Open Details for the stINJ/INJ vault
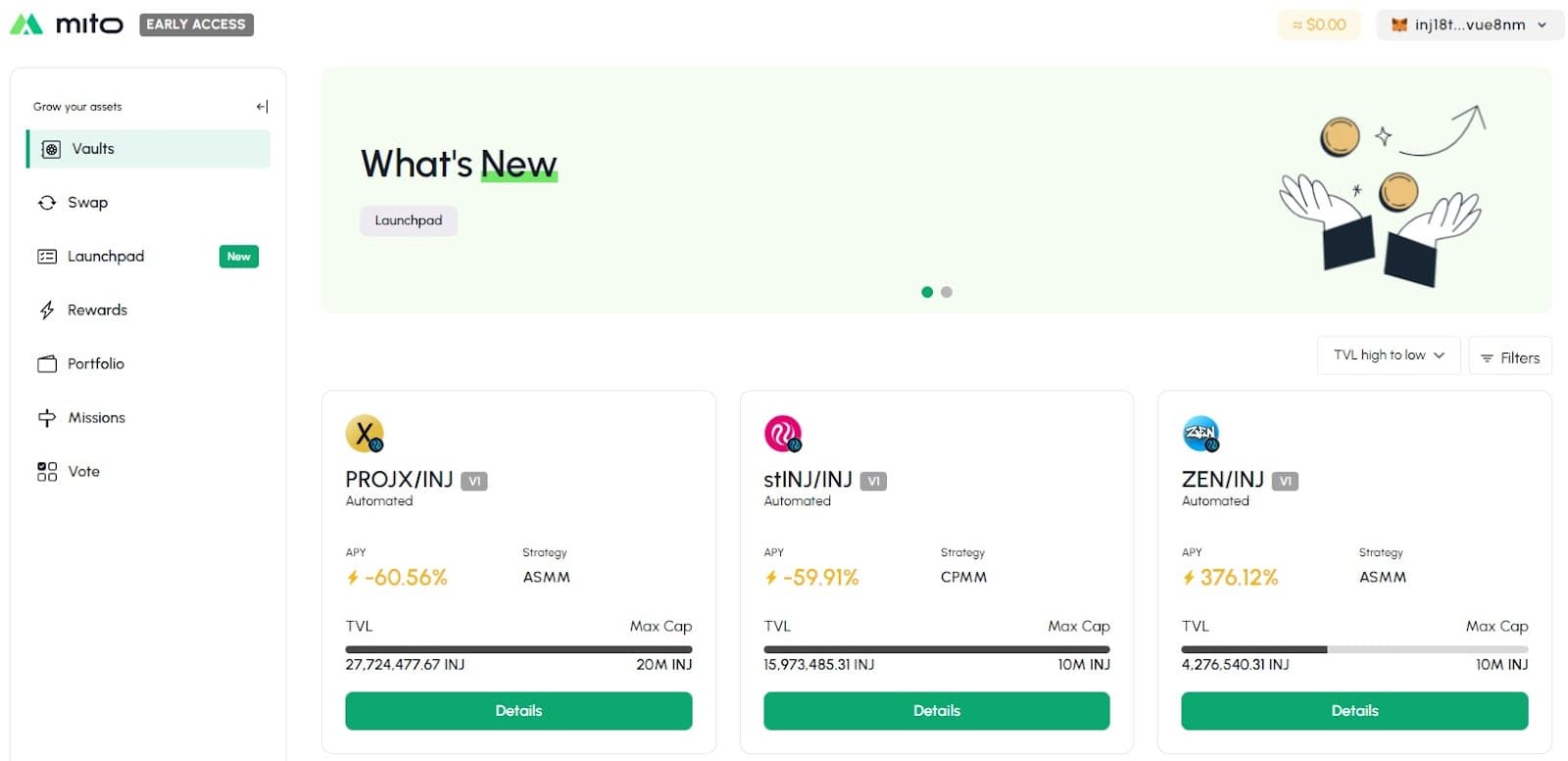1568x761 pixels. [936, 711]
